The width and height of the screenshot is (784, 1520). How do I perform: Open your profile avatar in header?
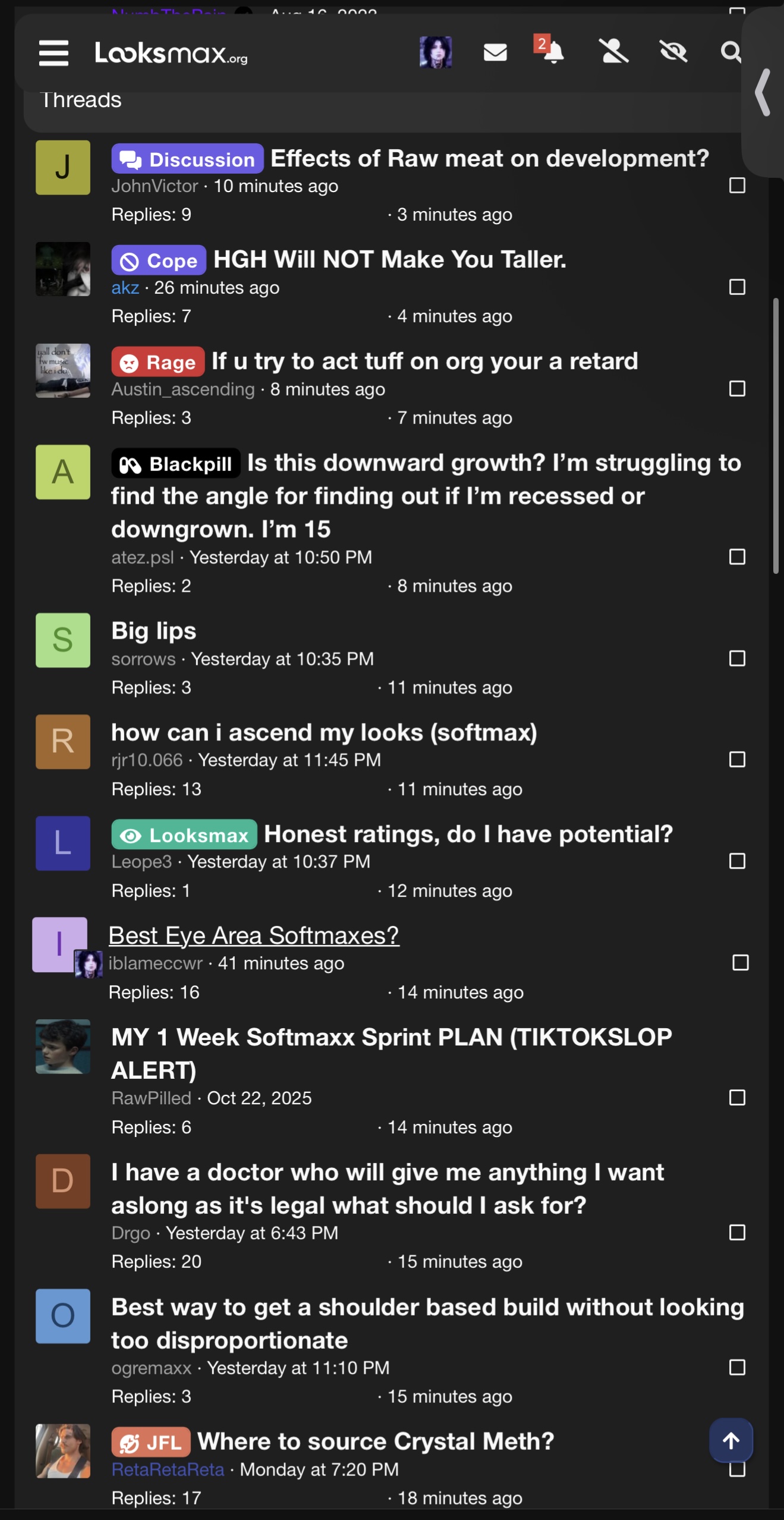[436, 52]
